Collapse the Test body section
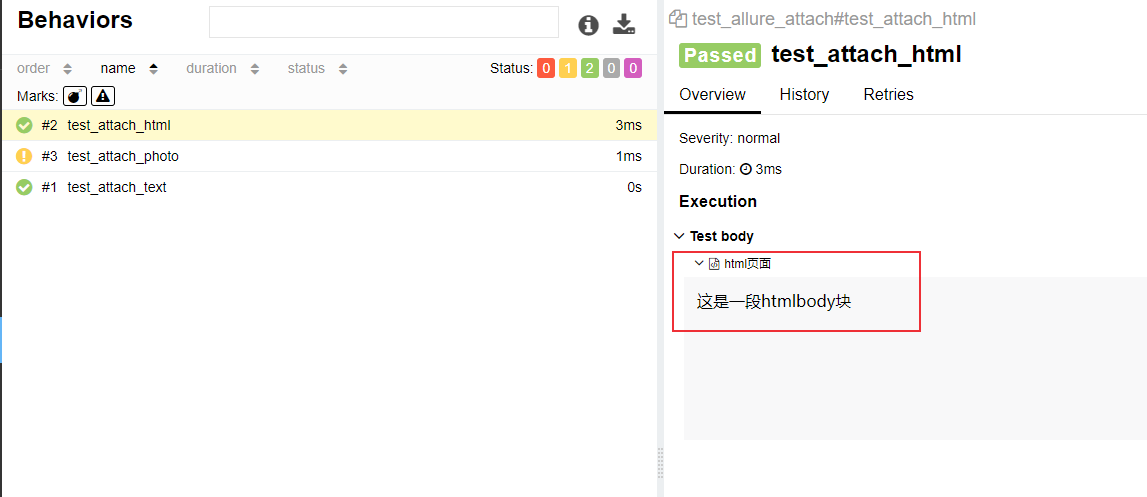Screen dimensions: 1147x497 pos(680,236)
